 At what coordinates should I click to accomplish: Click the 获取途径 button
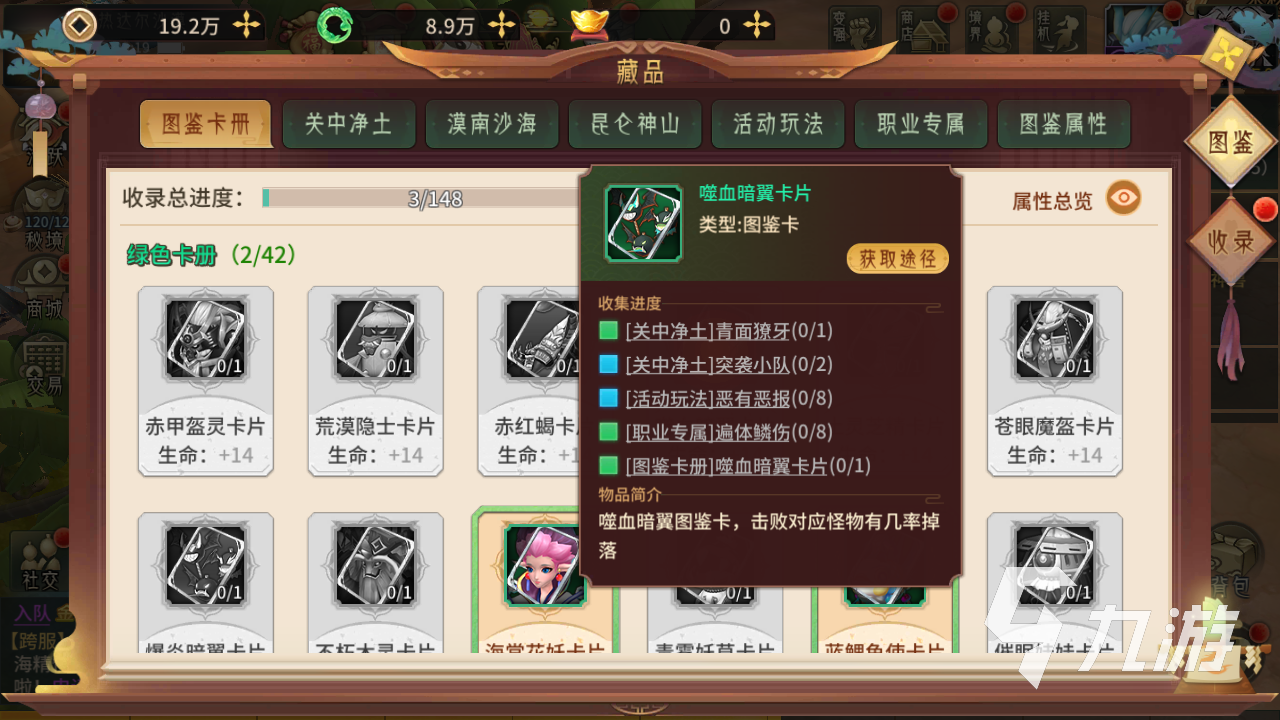tap(897, 259)
